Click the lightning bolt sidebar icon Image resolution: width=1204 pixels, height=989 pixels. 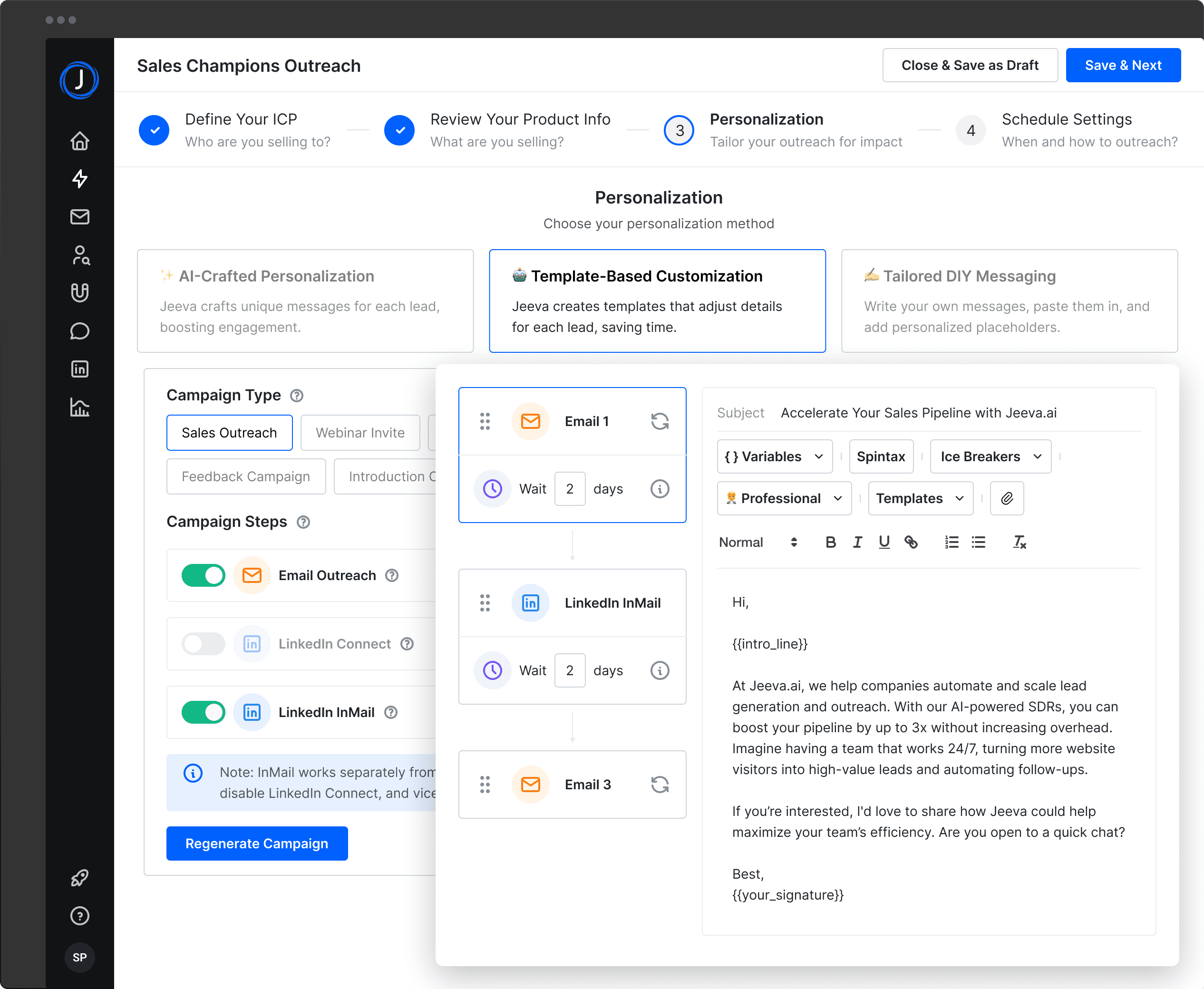click(x=80, y=179)
